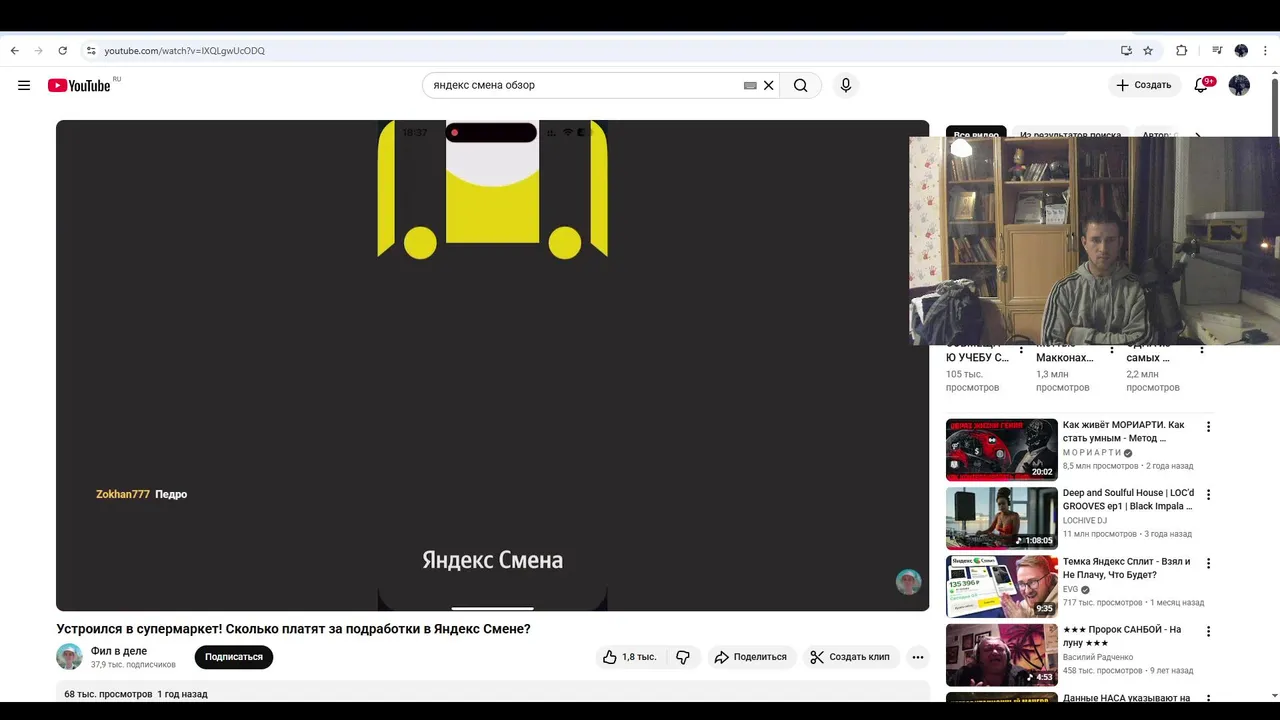Screen dimensions: 1280x720
Task: Click the Яндекс Сплит video thumbnail
Action: [1001, 587]
